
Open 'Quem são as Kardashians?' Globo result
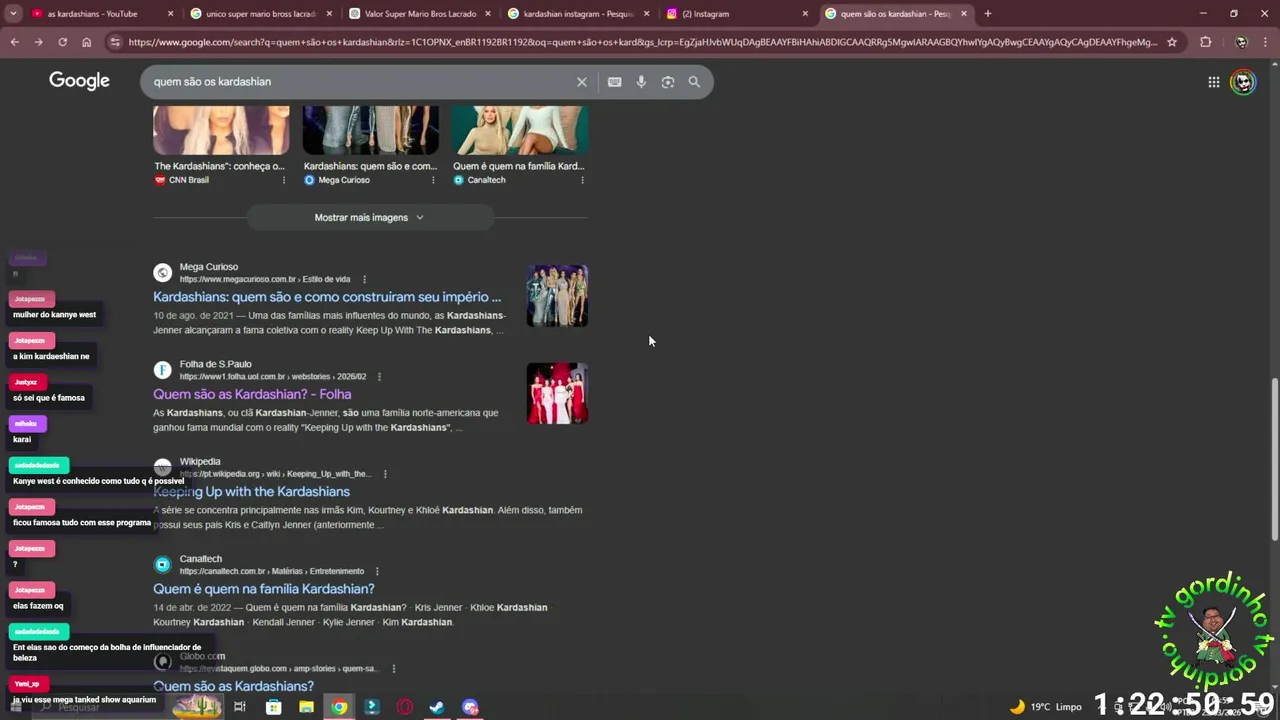pyautogui.click(x=233, y=686)
